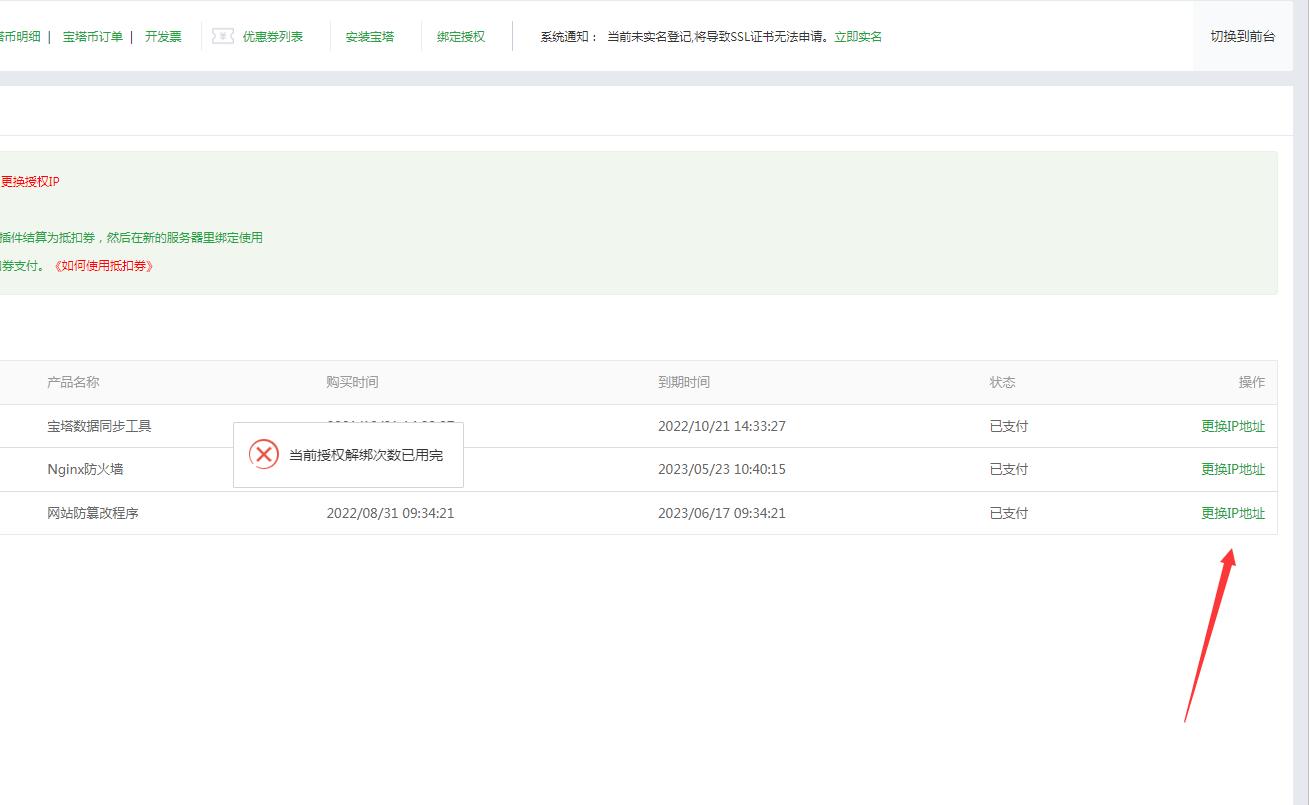This screenshot has height=805, width=1309.
Task: Click 更换IP地址 for Nginx防火墙
Action: coord(1233,469)
